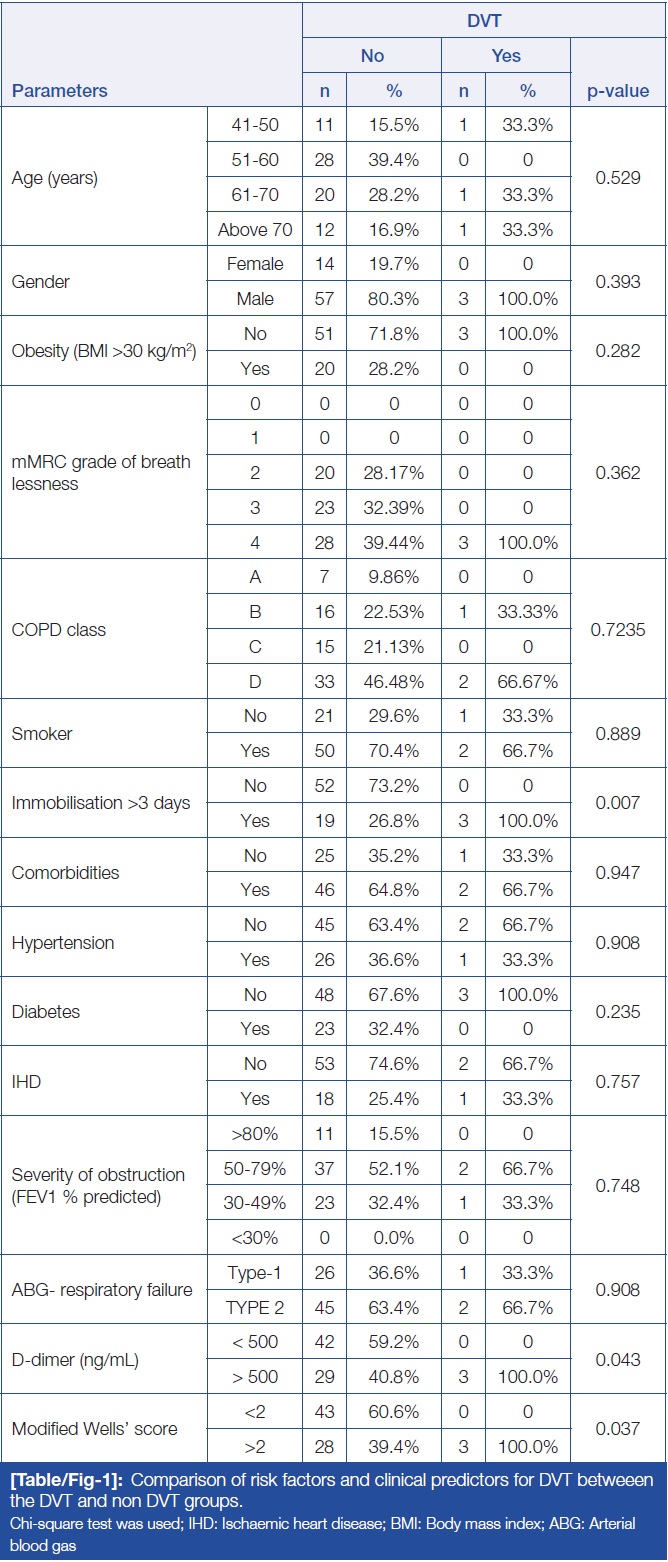Select the Comorbidities row label
The height and width of the screenshot is (1562, 668).
point(65,873)
